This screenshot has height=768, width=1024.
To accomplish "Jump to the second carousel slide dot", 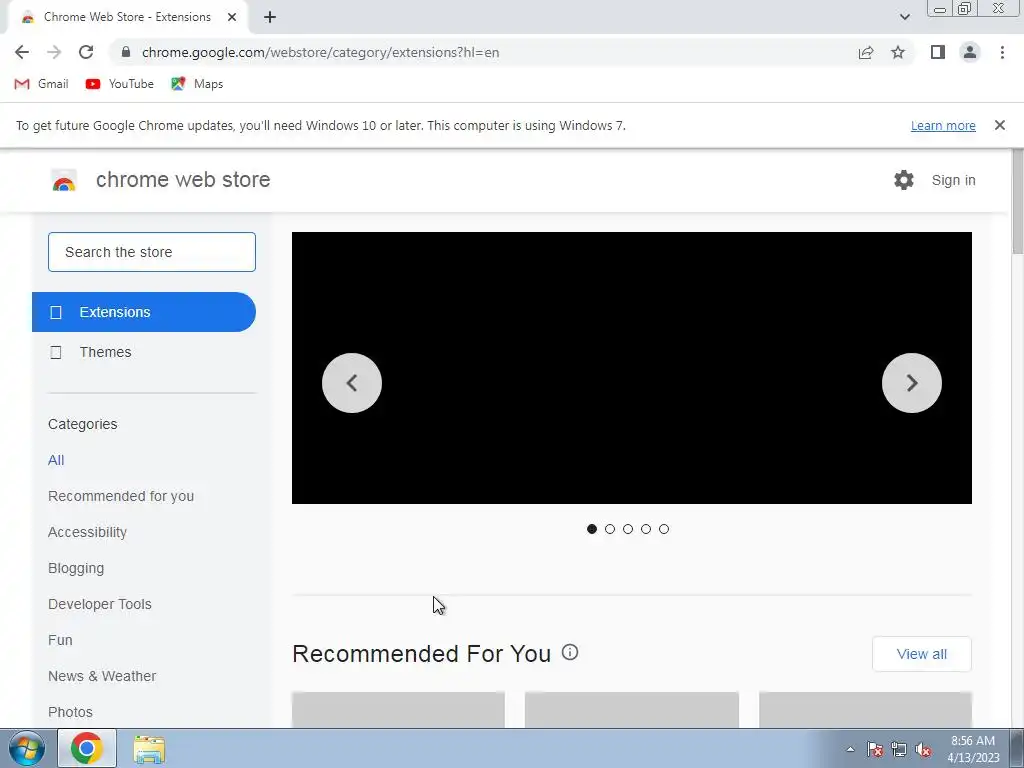I will point(610,529).
